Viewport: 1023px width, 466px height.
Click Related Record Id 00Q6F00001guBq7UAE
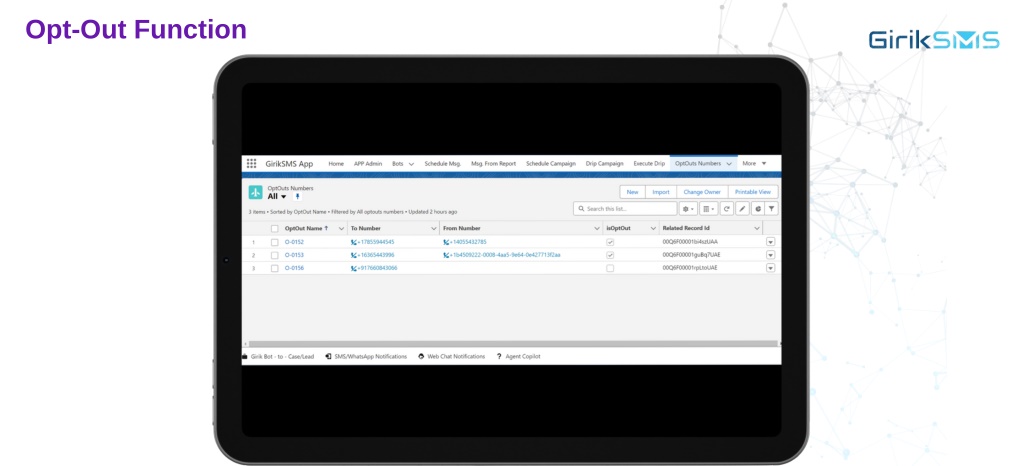tap(692, 255)
